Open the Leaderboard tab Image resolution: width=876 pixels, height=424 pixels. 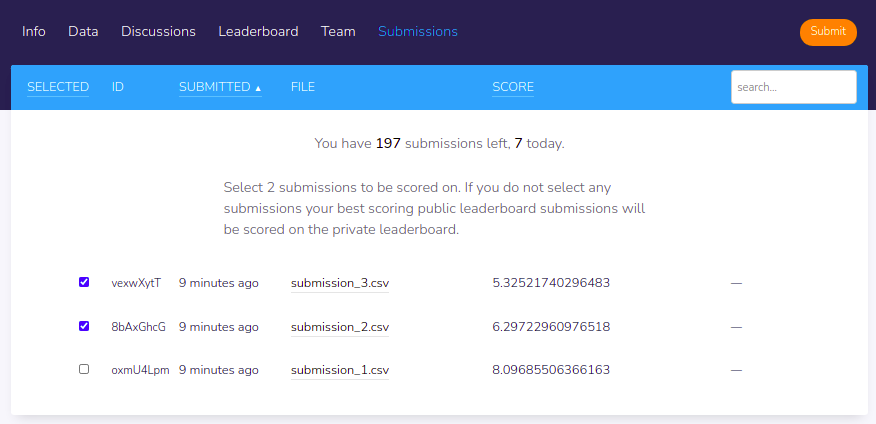[258, 31]
